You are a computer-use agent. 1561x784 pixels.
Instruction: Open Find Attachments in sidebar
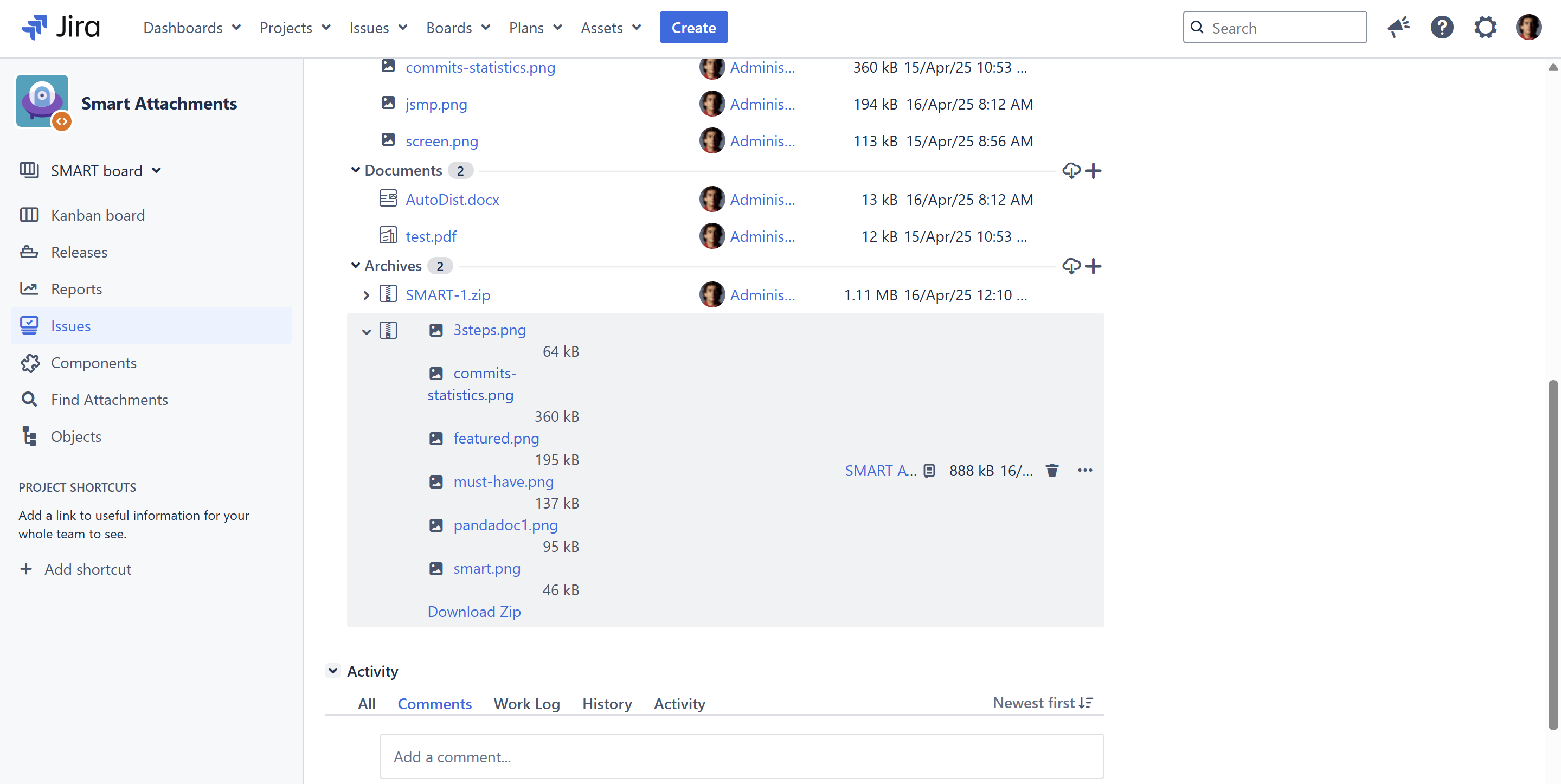click(109, 400)
